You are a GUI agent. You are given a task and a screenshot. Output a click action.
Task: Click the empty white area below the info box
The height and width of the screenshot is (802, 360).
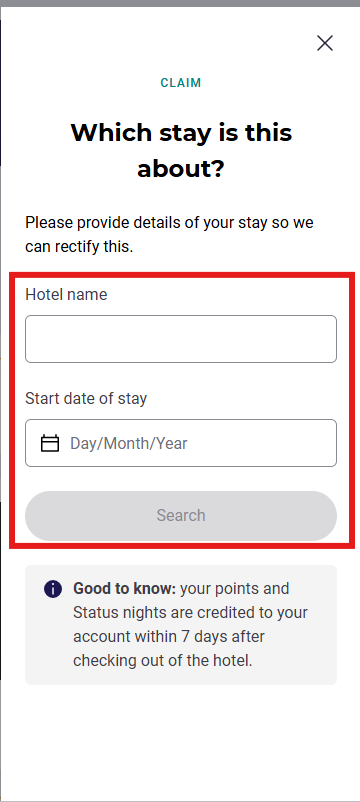(x=181, y=742)
